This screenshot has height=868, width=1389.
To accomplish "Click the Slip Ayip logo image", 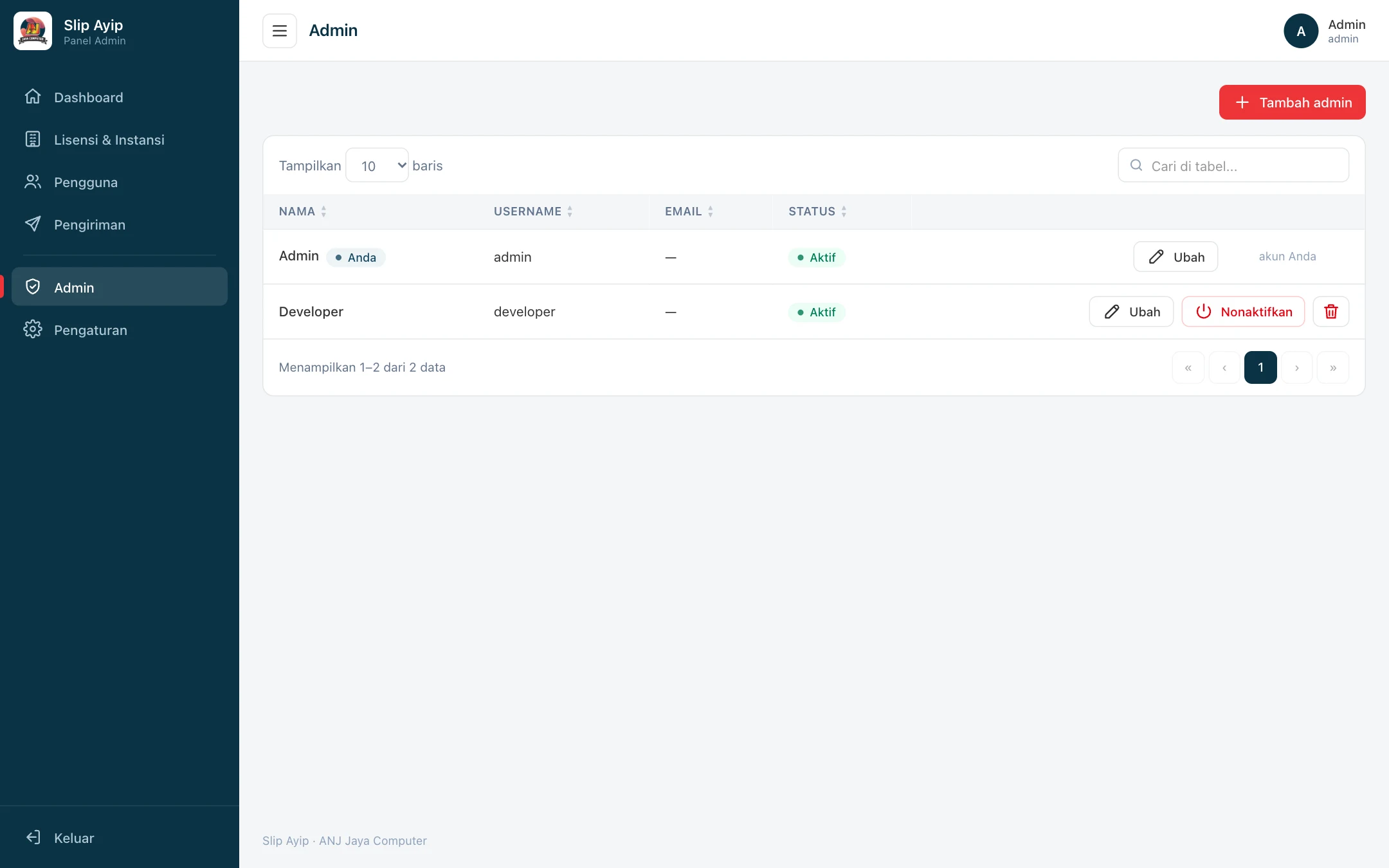I will click(33, 31).
